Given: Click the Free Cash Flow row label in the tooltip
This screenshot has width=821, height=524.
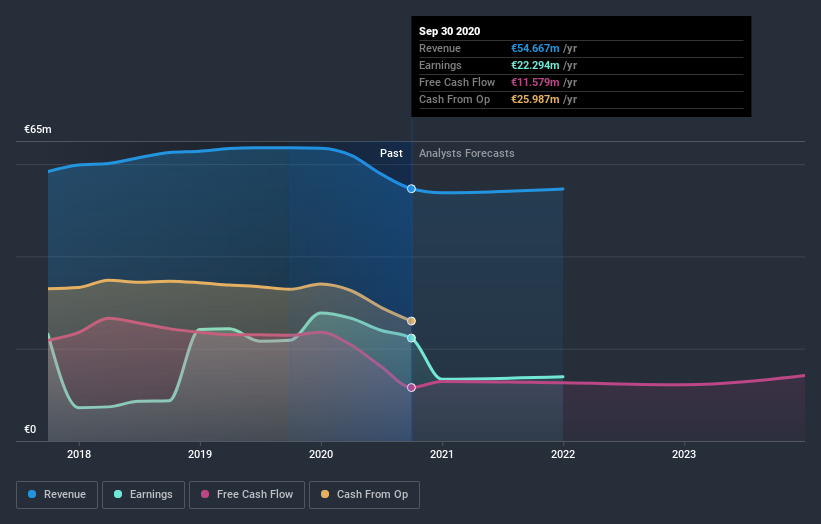Looking at the screenshot, I should coord(457,82).
